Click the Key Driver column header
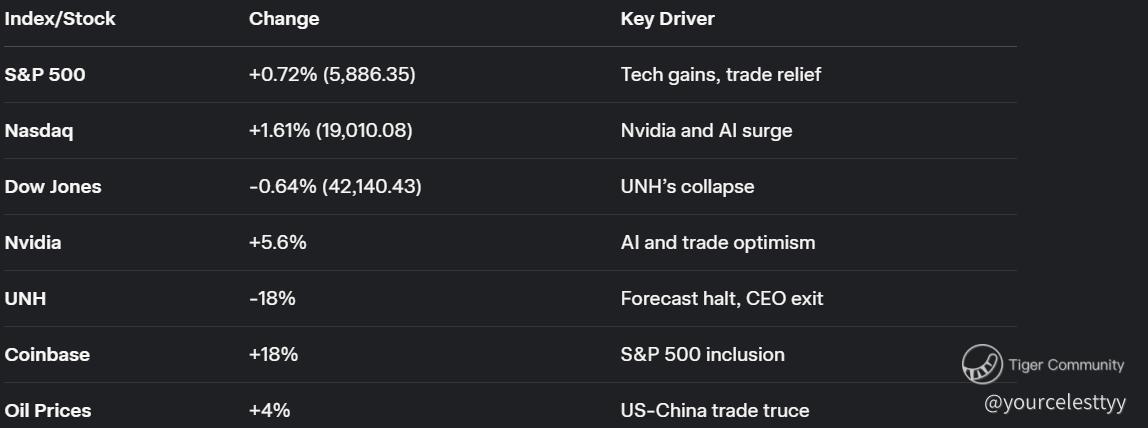The height and width of the screenshot is (428, 1148). click(x=667, y=19)
